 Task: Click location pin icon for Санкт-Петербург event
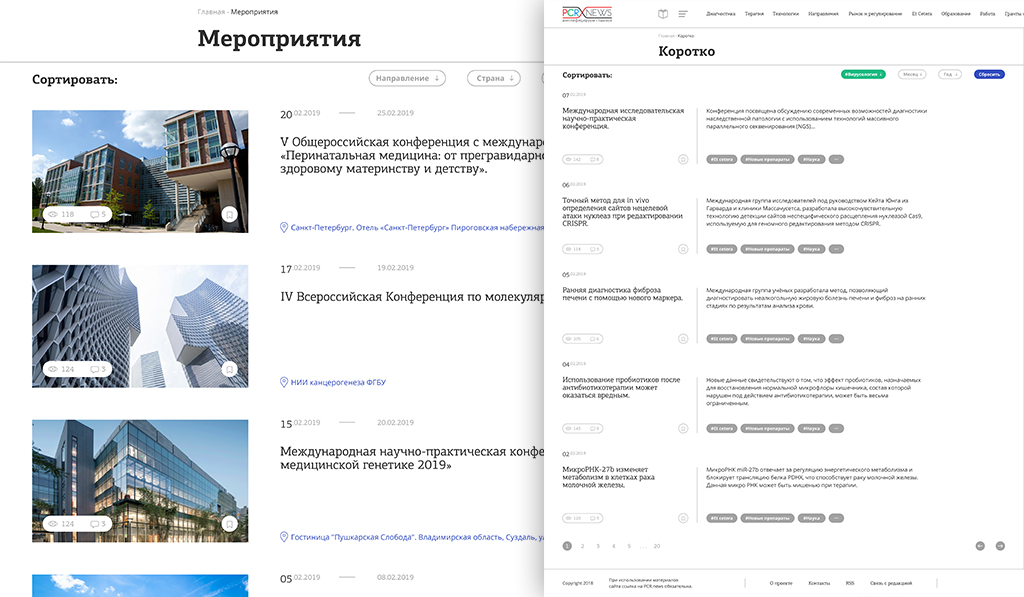pyautogui.click(x=283, y=227)
